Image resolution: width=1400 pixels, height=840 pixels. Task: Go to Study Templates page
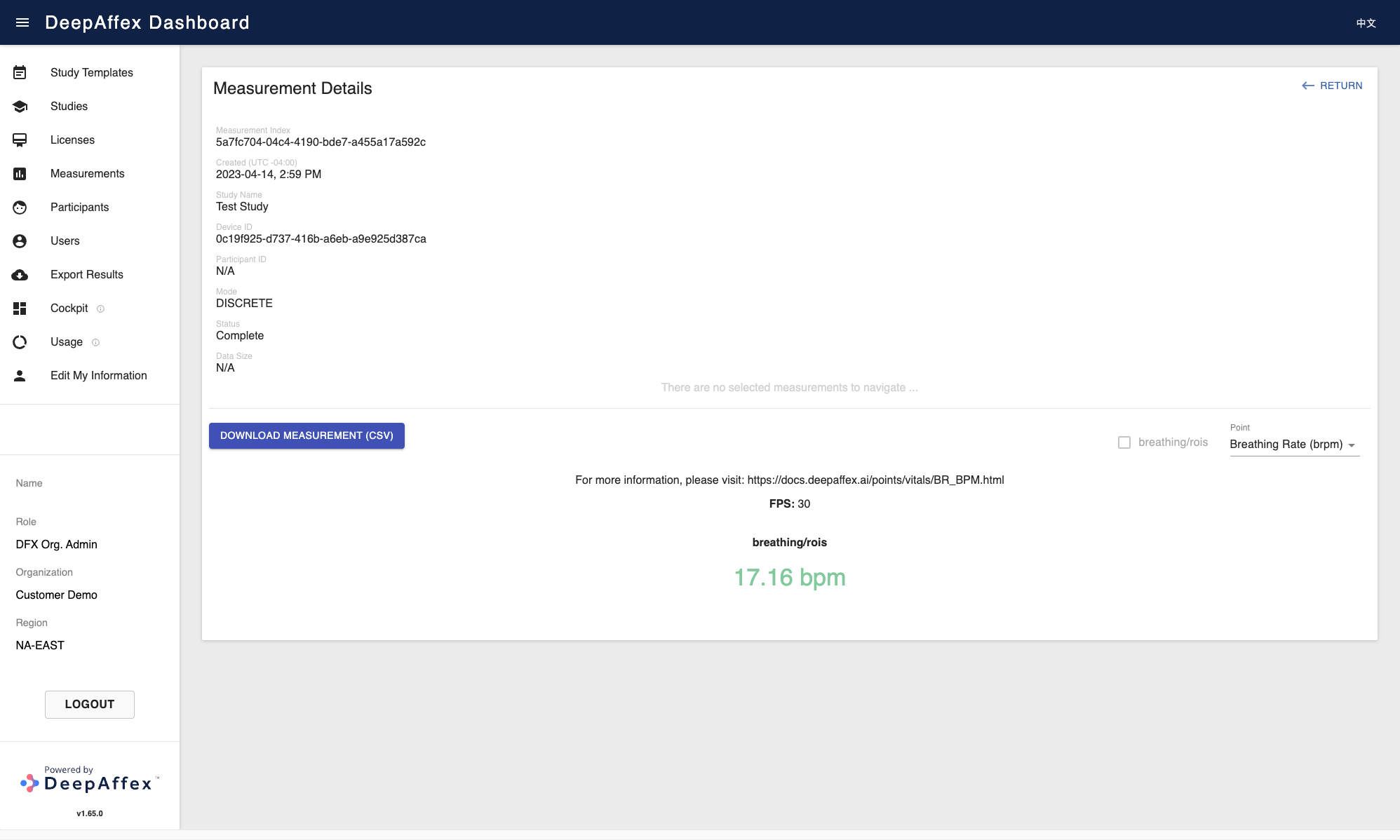click(90, 72)
